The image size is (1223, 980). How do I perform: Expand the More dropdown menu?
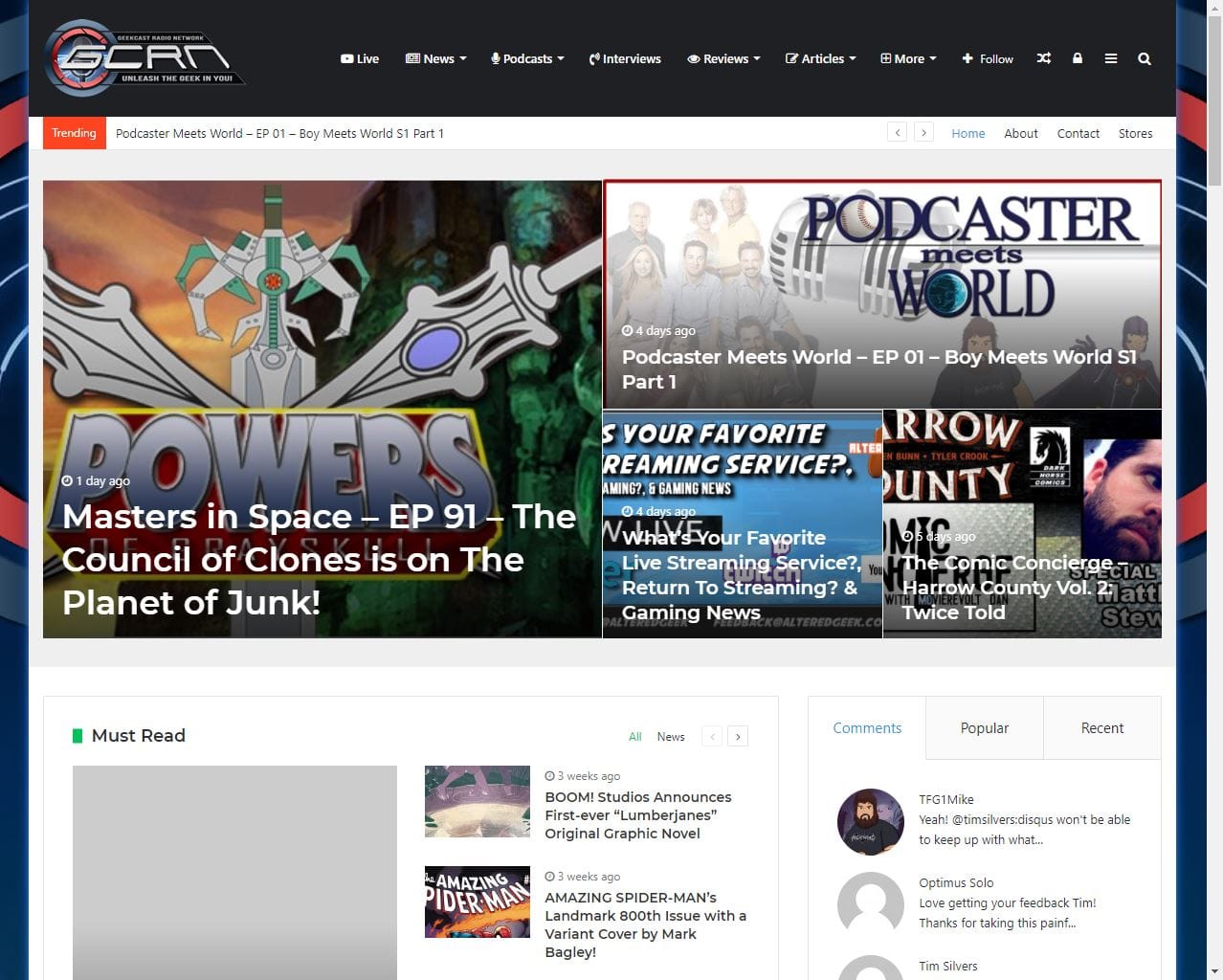click(908, 58)
